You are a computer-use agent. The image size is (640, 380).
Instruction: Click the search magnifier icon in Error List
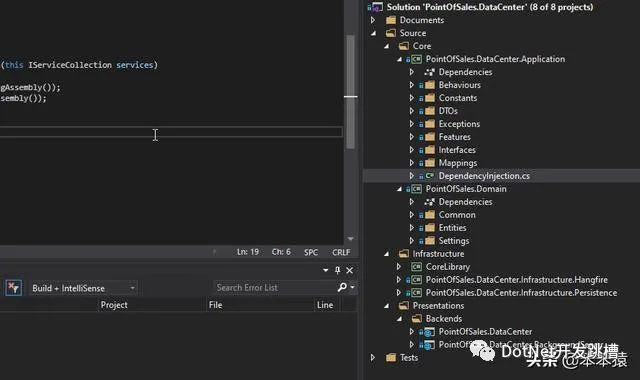(342, 287)
